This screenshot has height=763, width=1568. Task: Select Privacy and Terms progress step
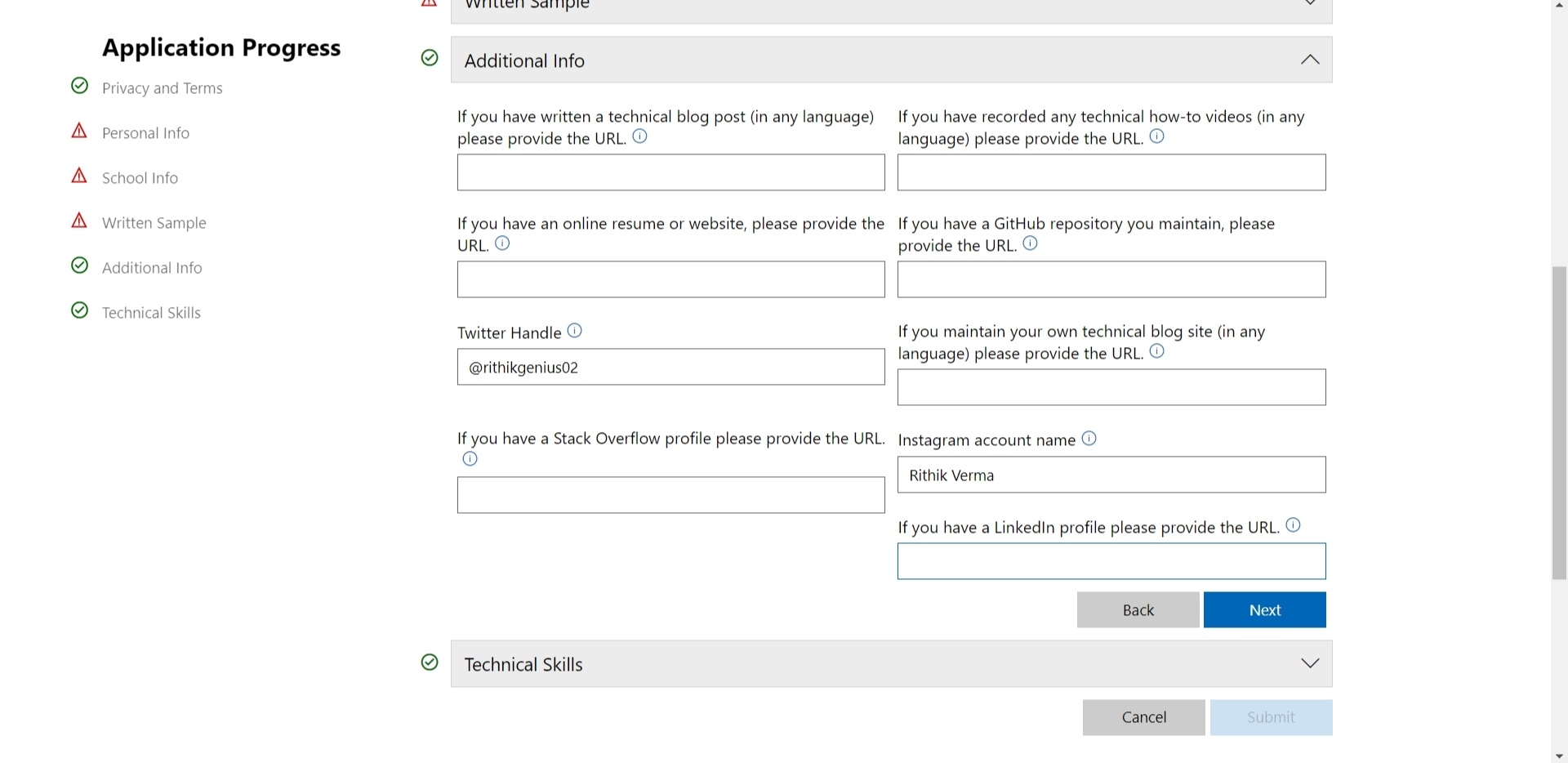tap(162, 88)
